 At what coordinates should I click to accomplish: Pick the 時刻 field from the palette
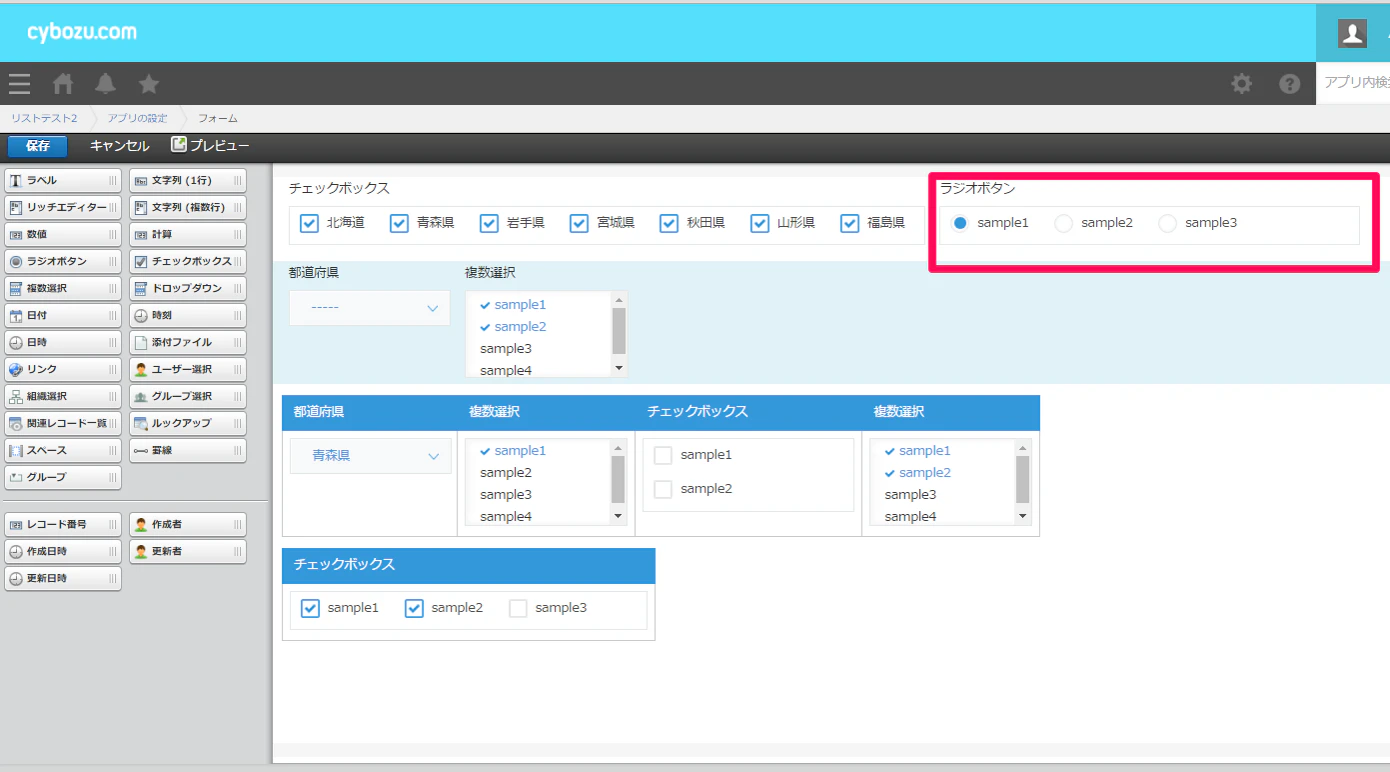(188, 315)
